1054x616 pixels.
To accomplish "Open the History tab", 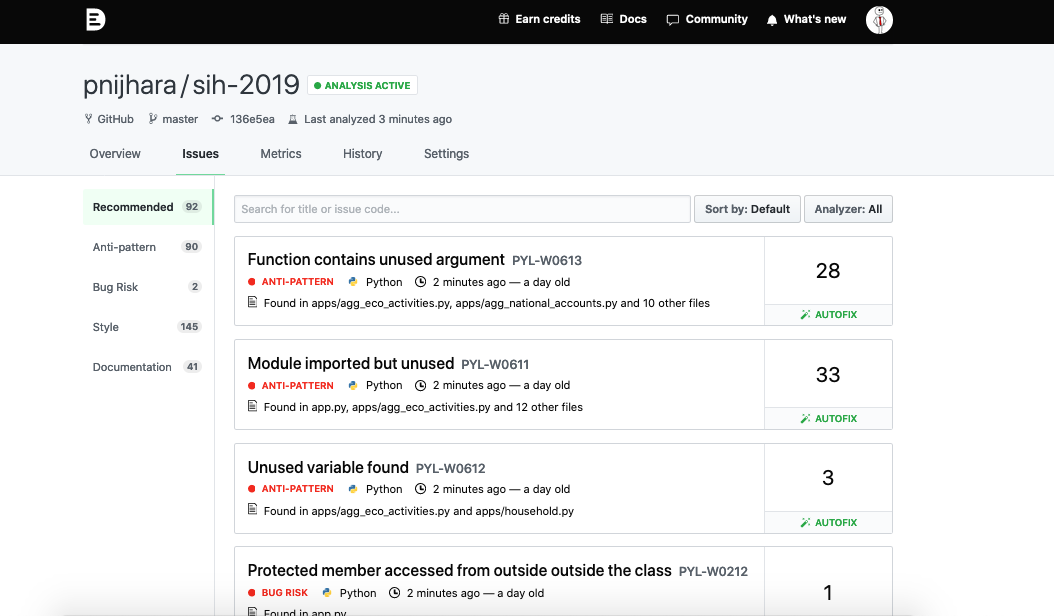I will 362,154.
